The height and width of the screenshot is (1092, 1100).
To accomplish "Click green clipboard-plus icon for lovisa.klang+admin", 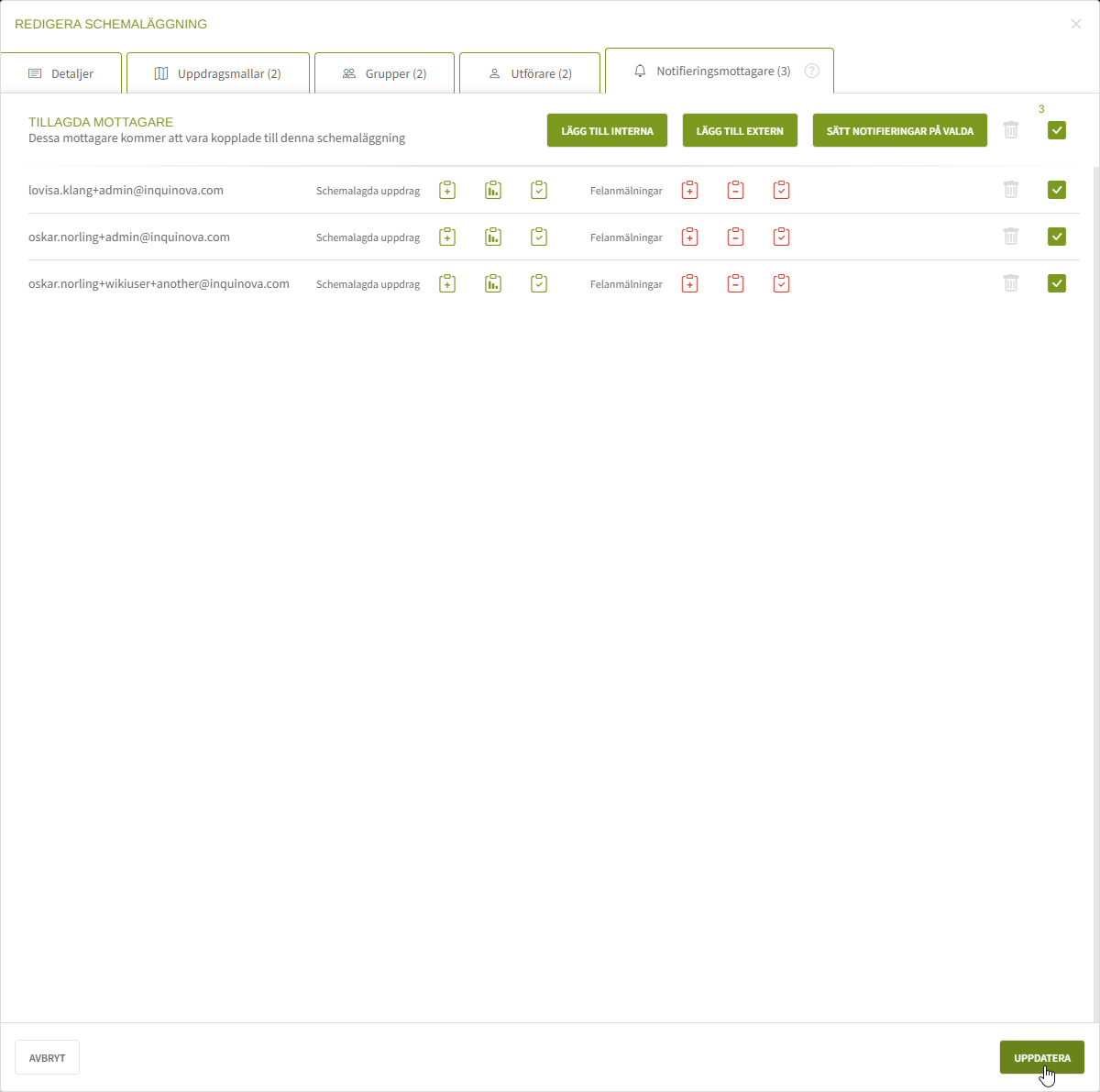I will [x=447, y=190].
